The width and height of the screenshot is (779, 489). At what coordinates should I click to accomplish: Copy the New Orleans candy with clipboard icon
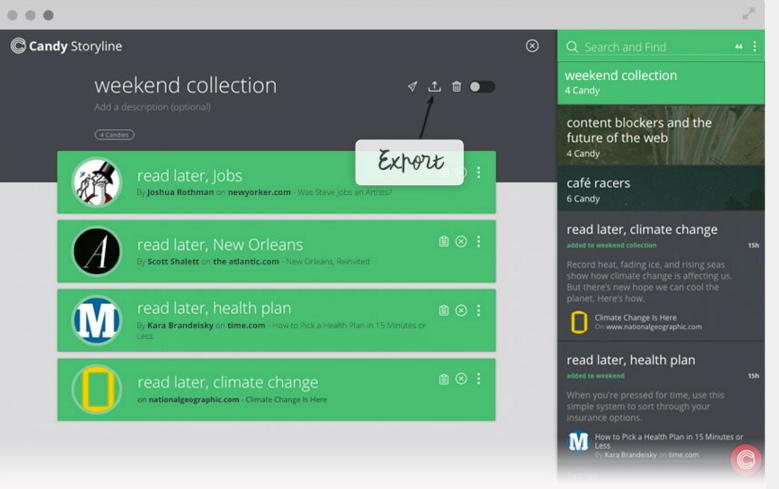tap(444, 242)
